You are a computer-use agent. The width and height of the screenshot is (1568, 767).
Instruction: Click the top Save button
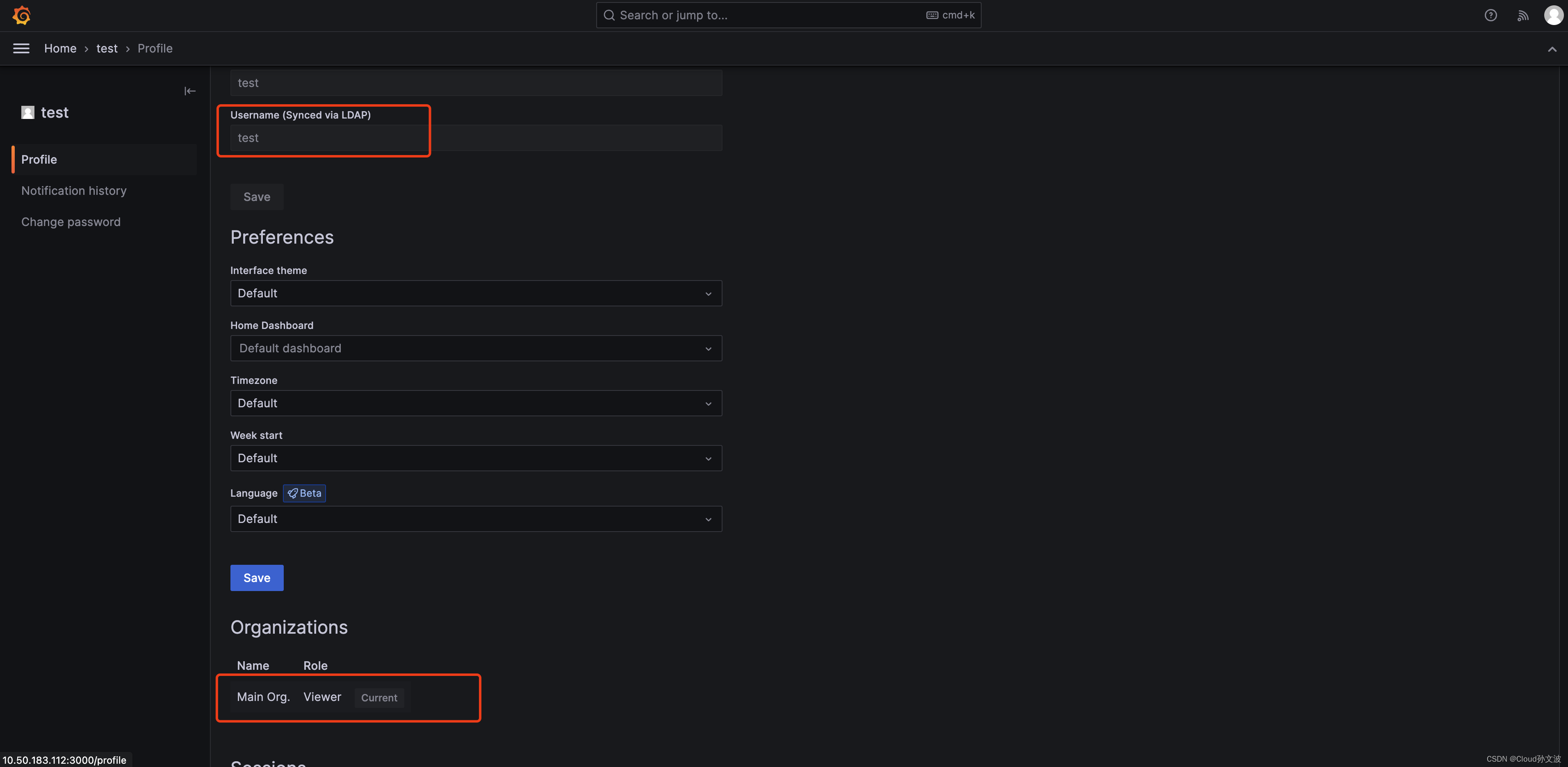coord(257,196)
